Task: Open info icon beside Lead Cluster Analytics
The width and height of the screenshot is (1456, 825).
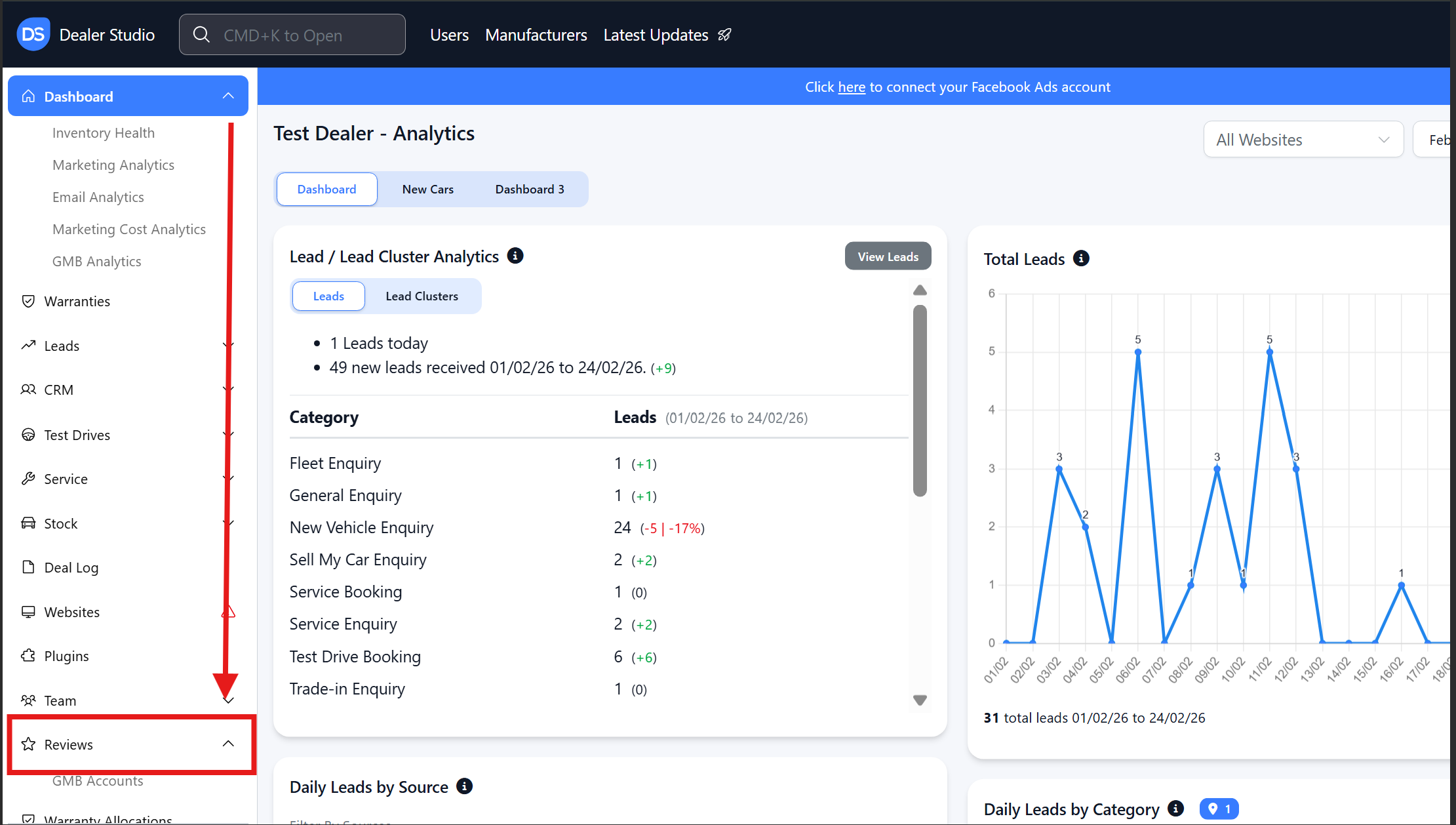Action: [x=515, y=256]
